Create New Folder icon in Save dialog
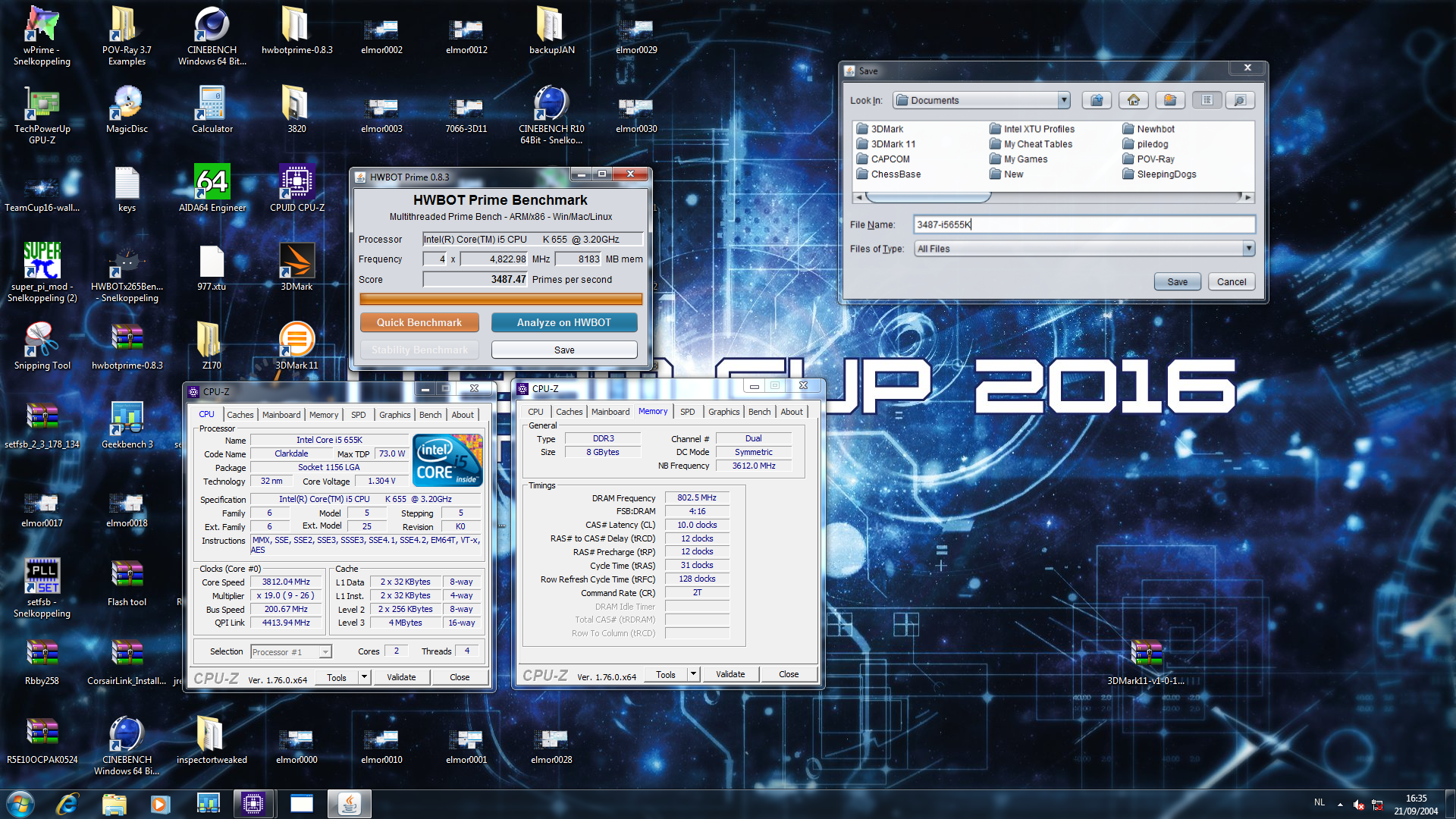This screenshot has width=1456, height=819. (x=1170, y=100)
